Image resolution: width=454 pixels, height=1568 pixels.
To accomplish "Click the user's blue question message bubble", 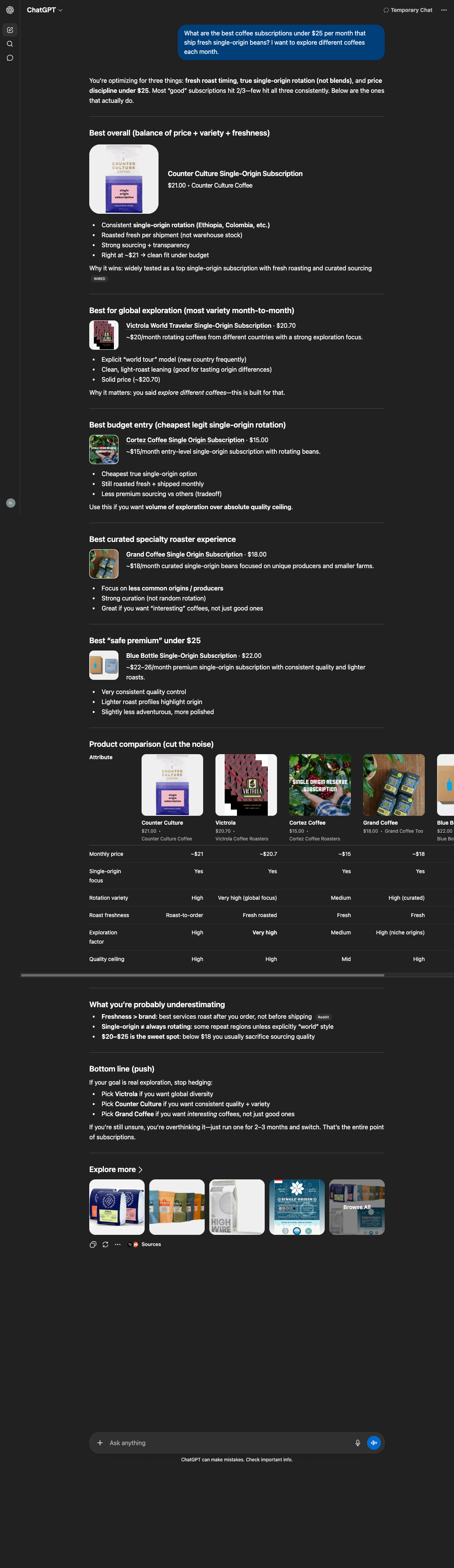I will point(281,43).
